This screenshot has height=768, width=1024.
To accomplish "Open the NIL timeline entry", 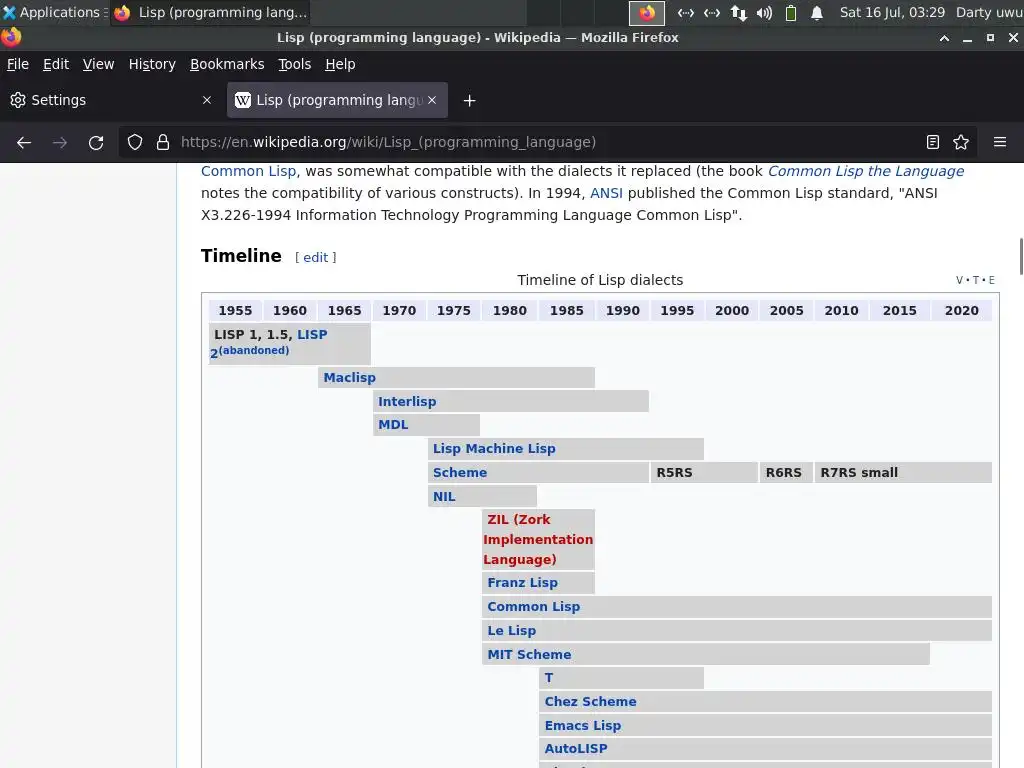I will 444,496.
